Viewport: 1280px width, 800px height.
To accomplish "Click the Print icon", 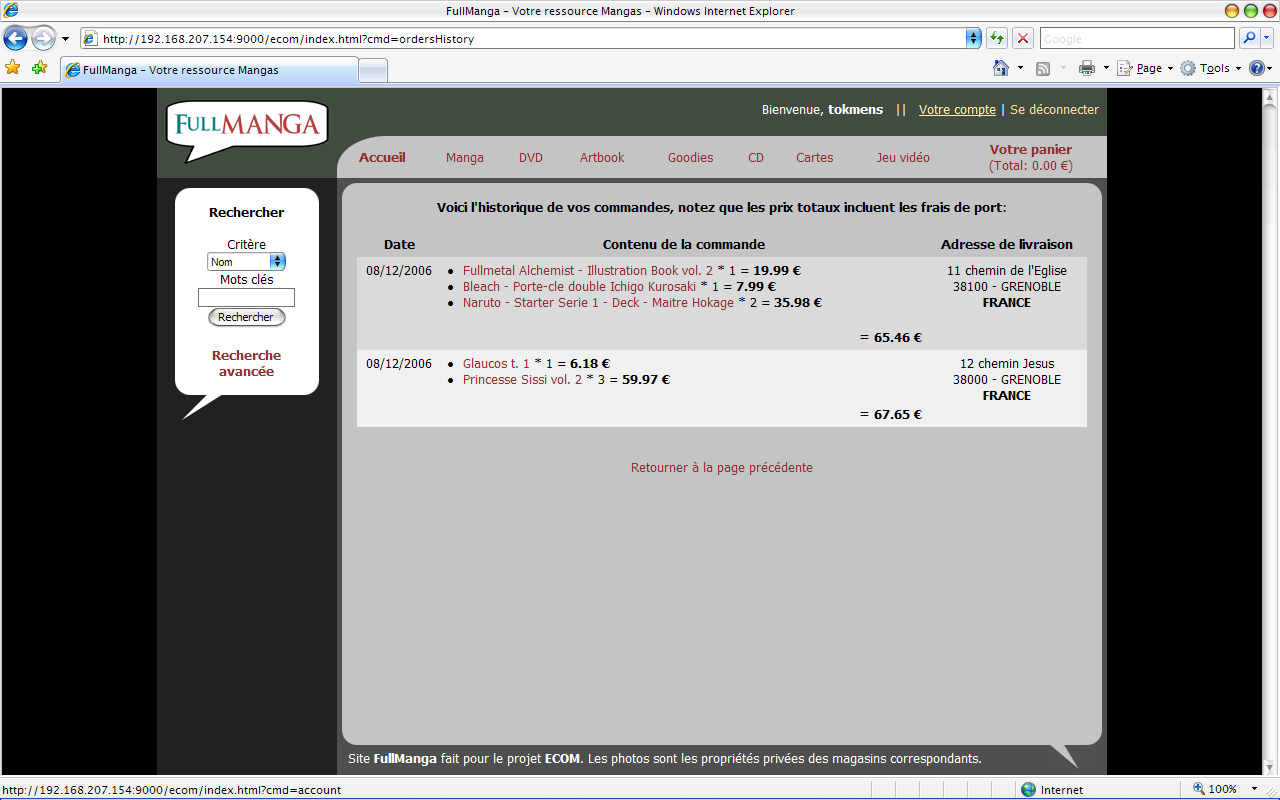I will click(1087, 68).
